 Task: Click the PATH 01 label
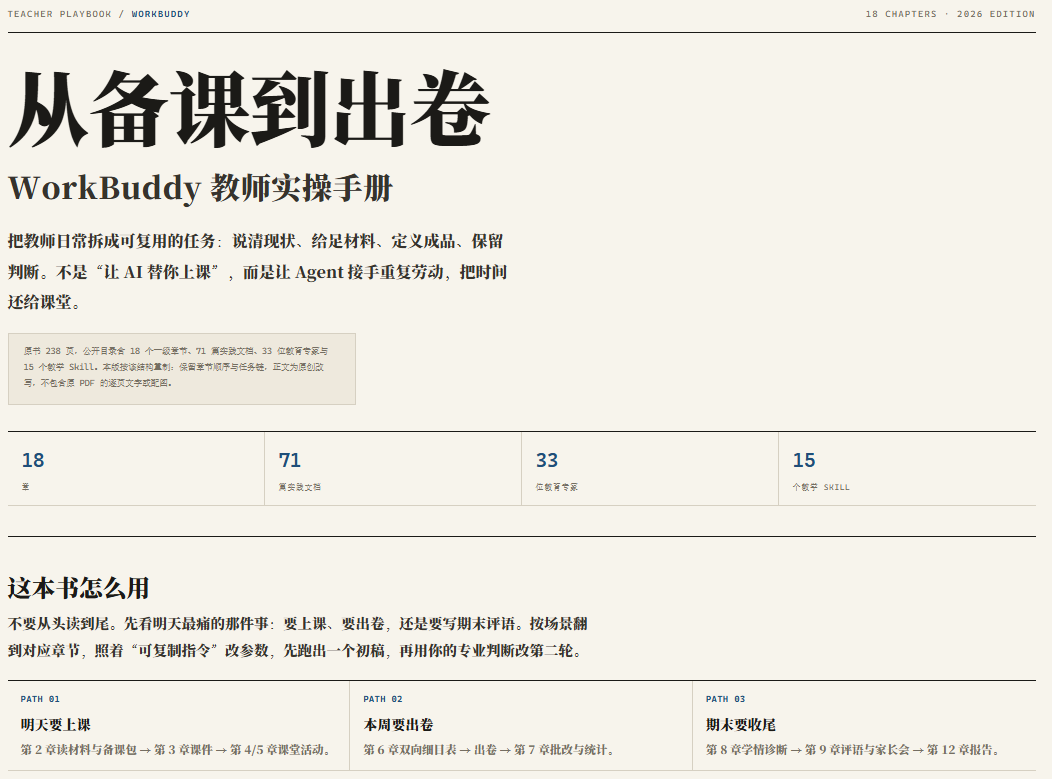point(40,699)
